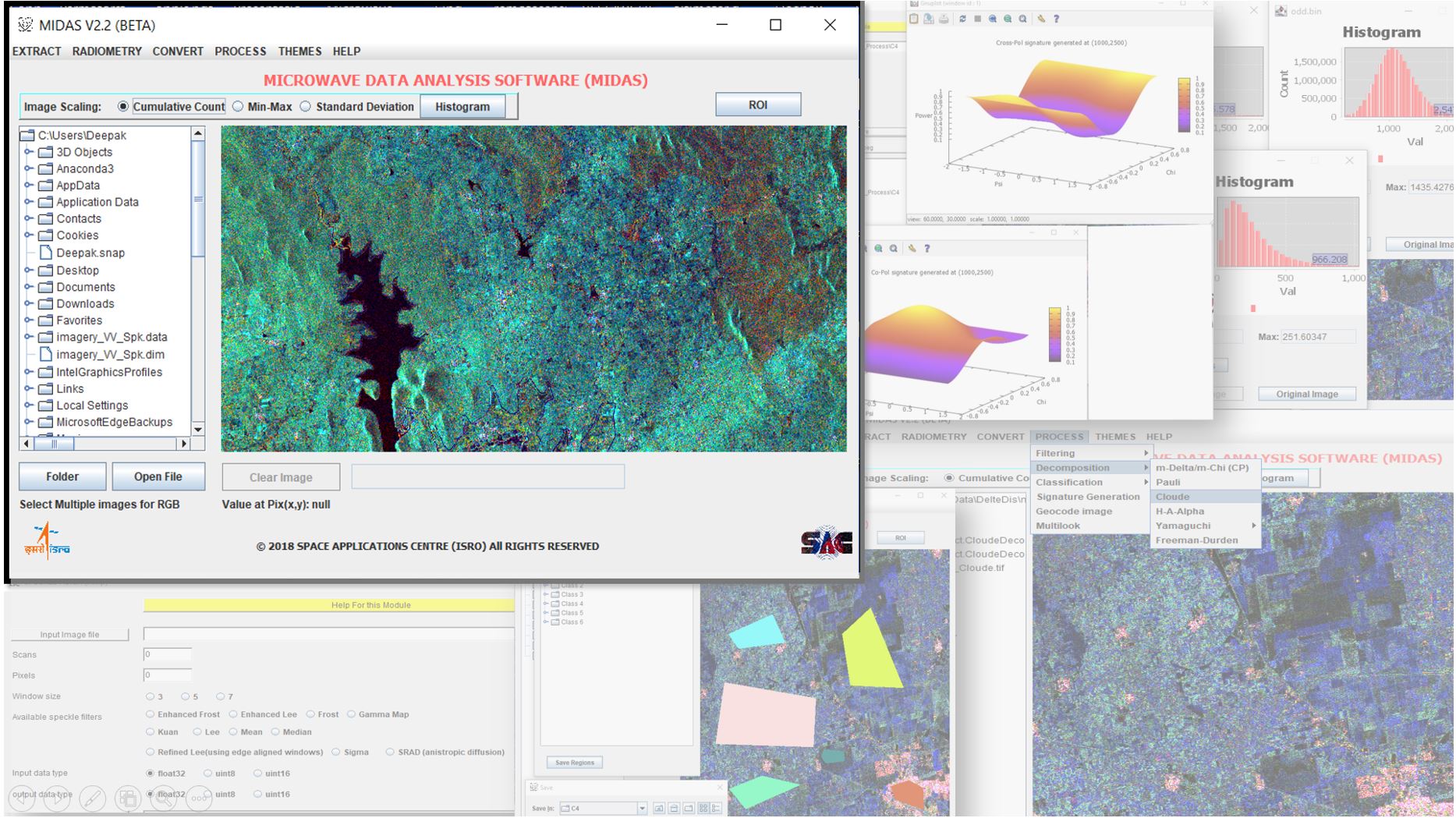Open the configuration wrench in top Gnuplot toolbar
1456x818 pixels.
(x=1041, y=19)
